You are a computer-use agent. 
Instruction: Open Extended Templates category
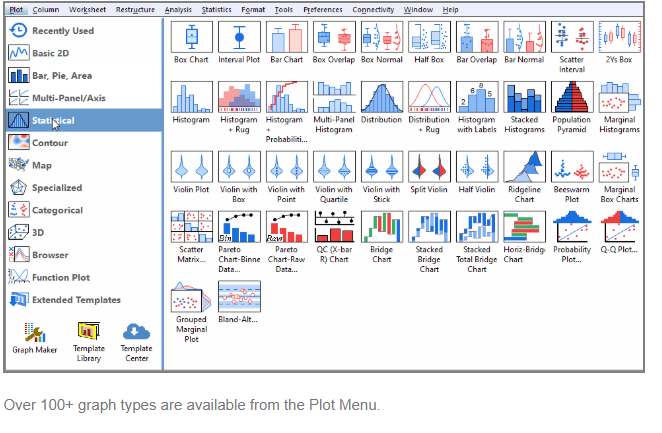coord(84,300)
